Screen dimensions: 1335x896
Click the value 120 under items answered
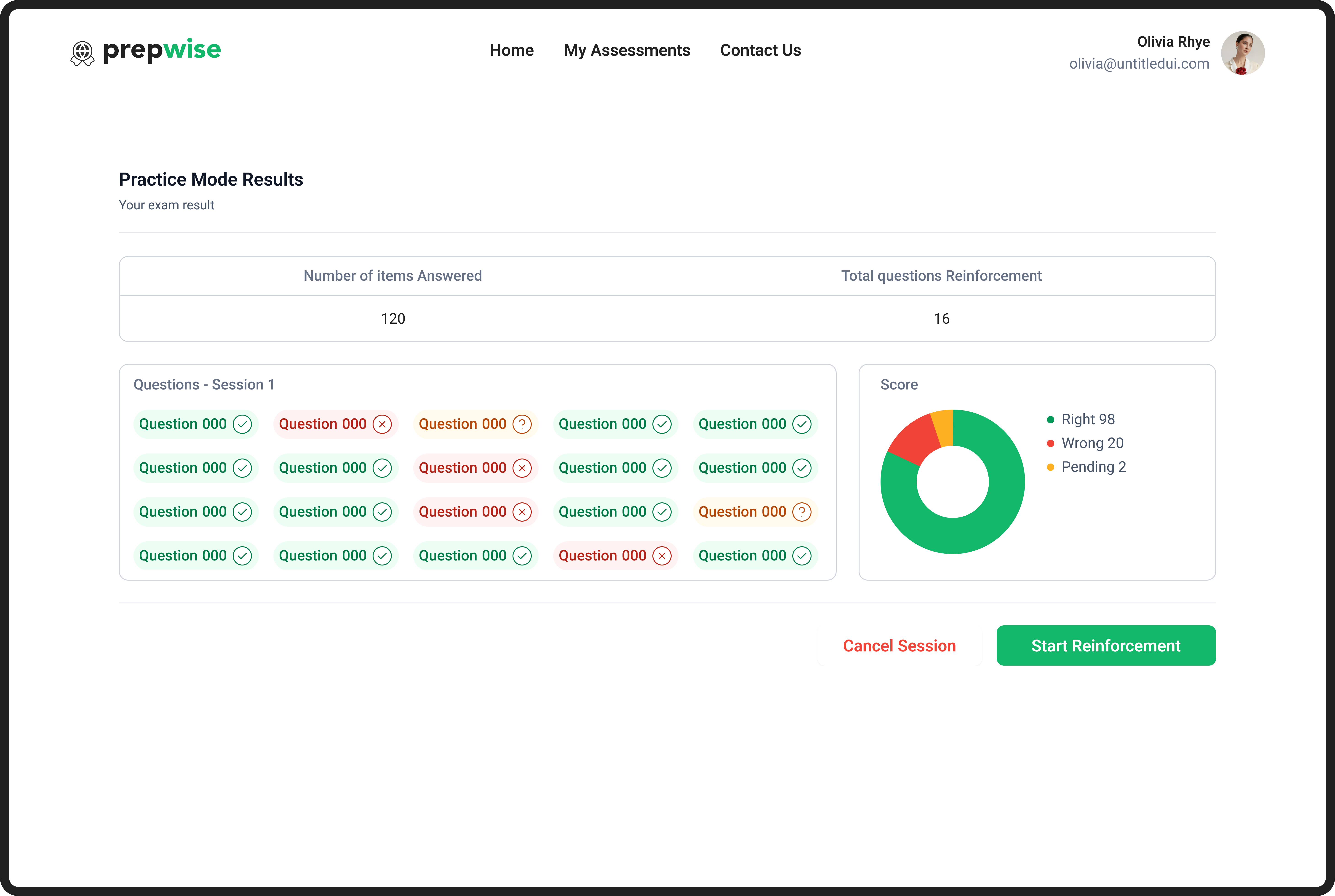click(x=393, y=319)
